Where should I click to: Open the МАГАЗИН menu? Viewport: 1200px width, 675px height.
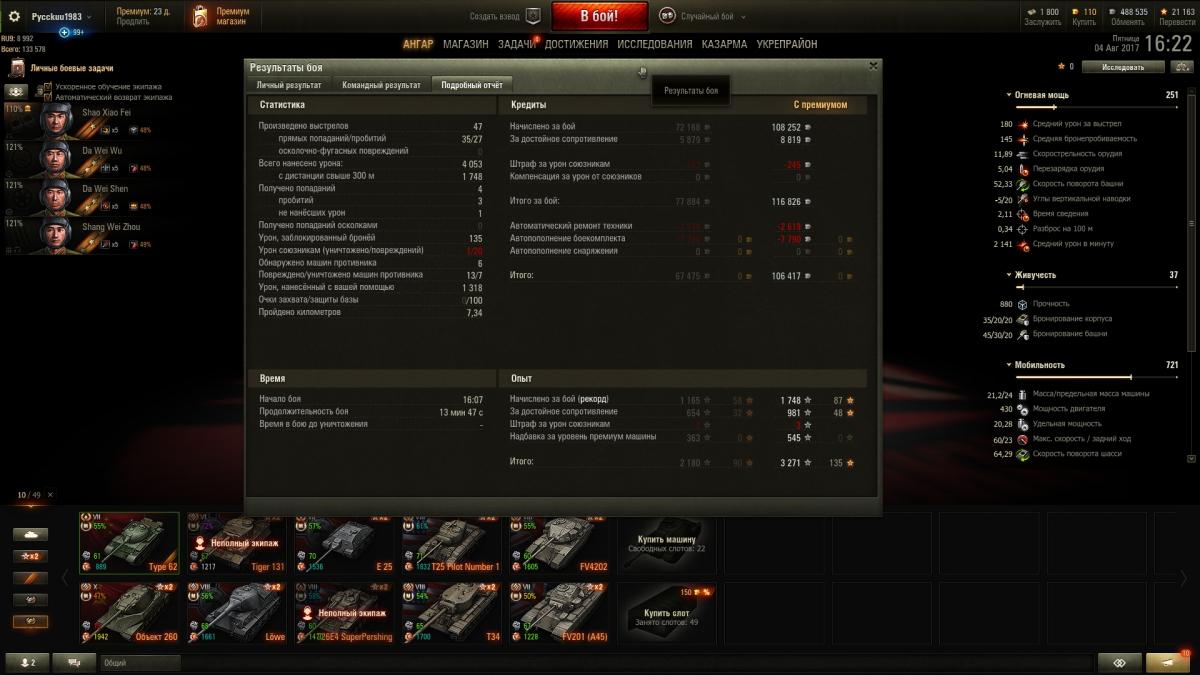point(466,44)
